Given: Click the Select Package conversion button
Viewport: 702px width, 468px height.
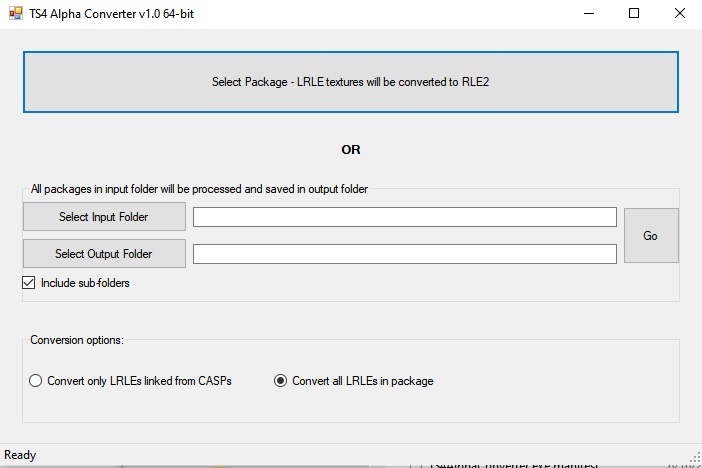Looking at the screenshot, I should [351, 82].
